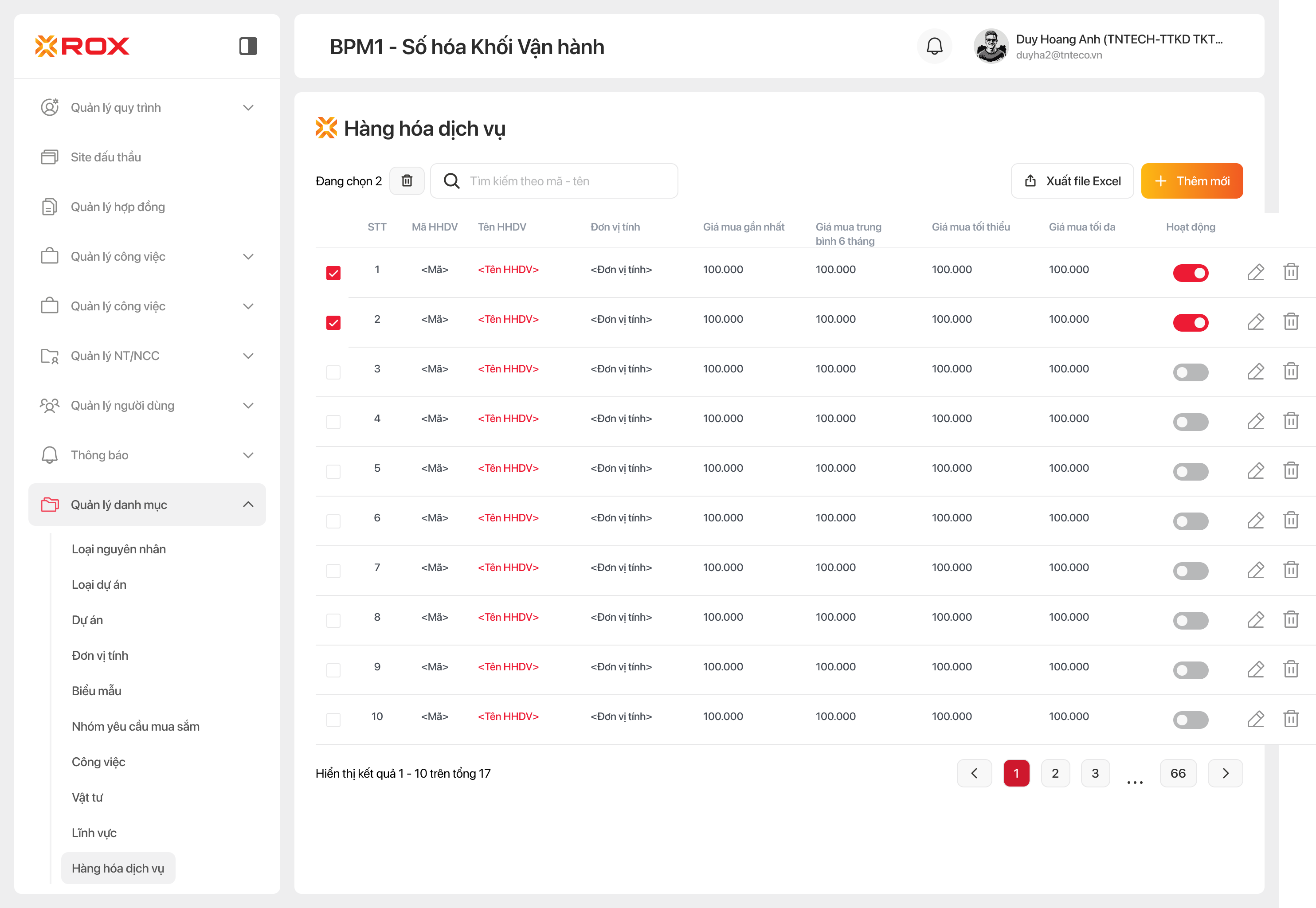Open the notifications bell in the header
Viewport: 1316px width, 908px height.
point(934,46)
